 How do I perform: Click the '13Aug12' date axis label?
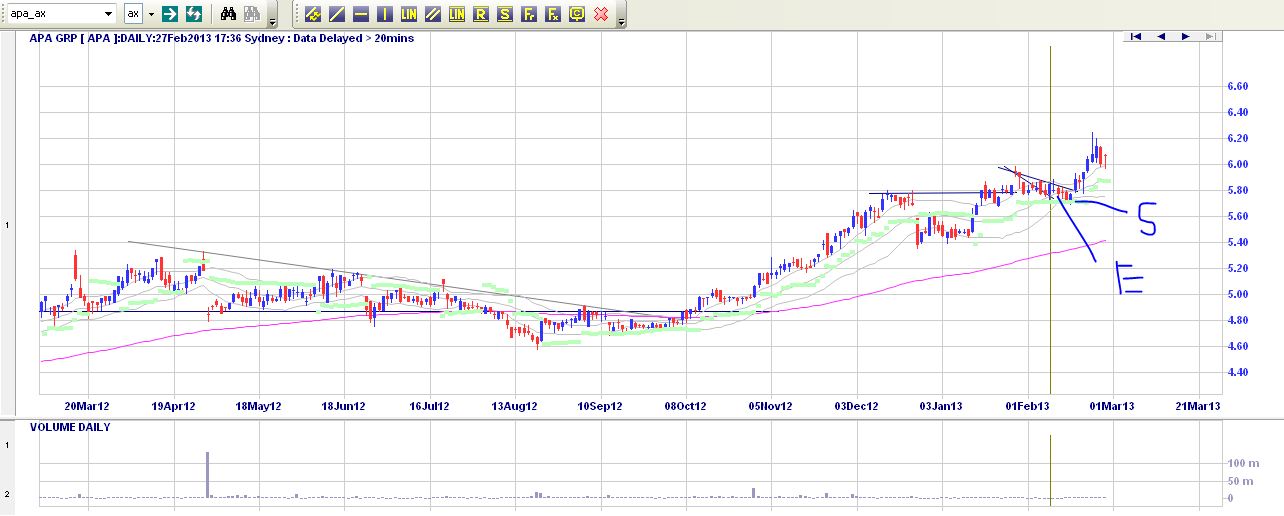(x=515, y=406)
